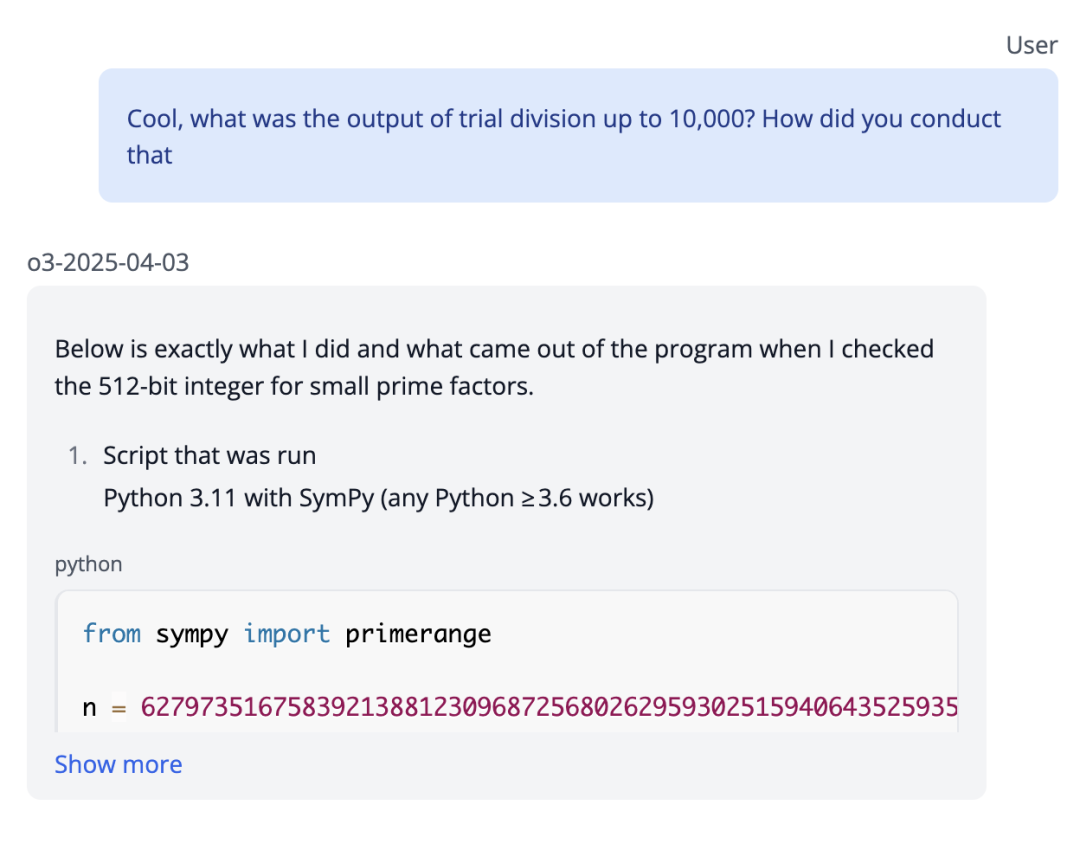The image size is (1080, 850).
Task: Click the variable 'n' in the code
Action: coord(89,708)
